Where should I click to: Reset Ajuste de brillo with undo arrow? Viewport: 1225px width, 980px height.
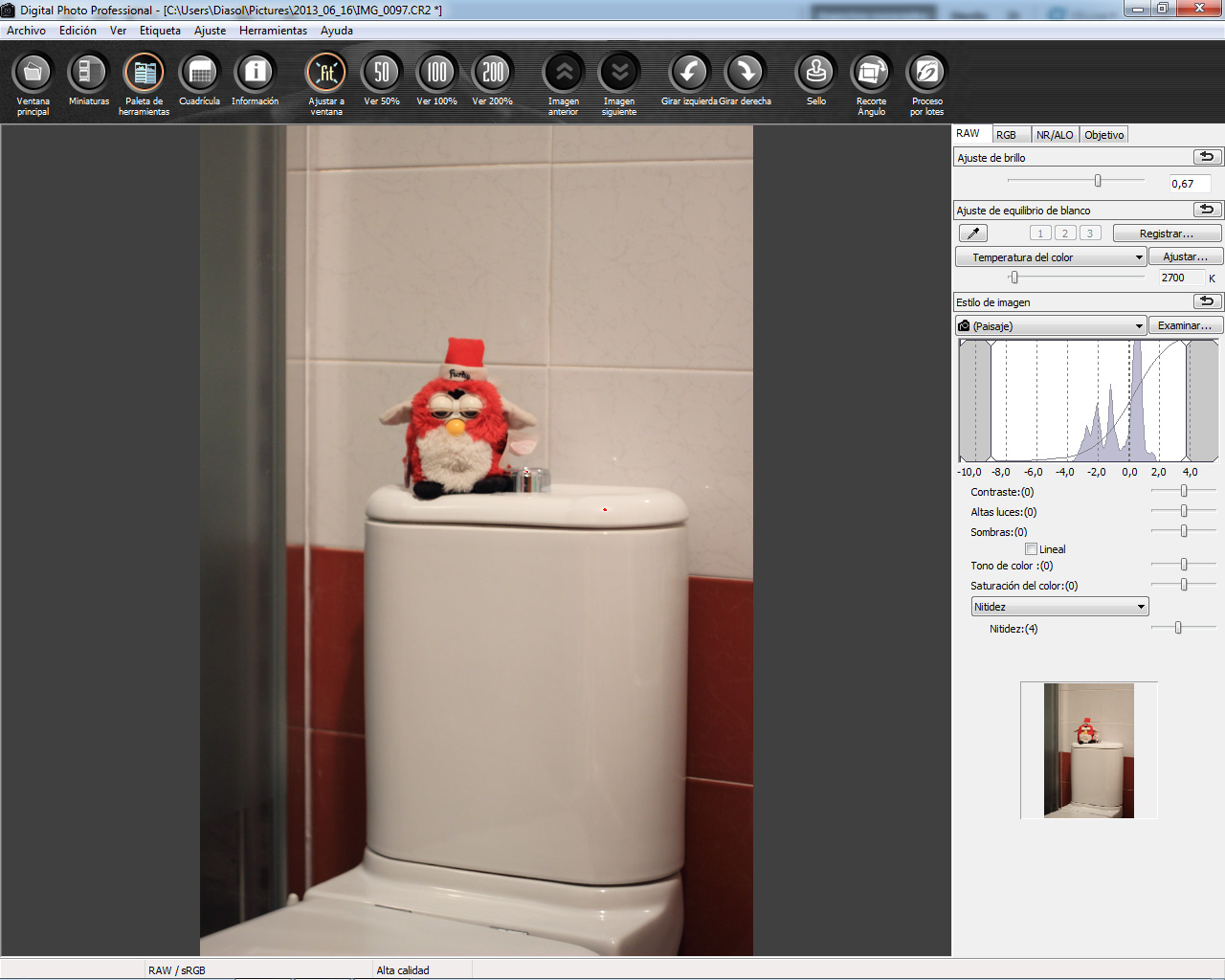(x=1207, y=157)
